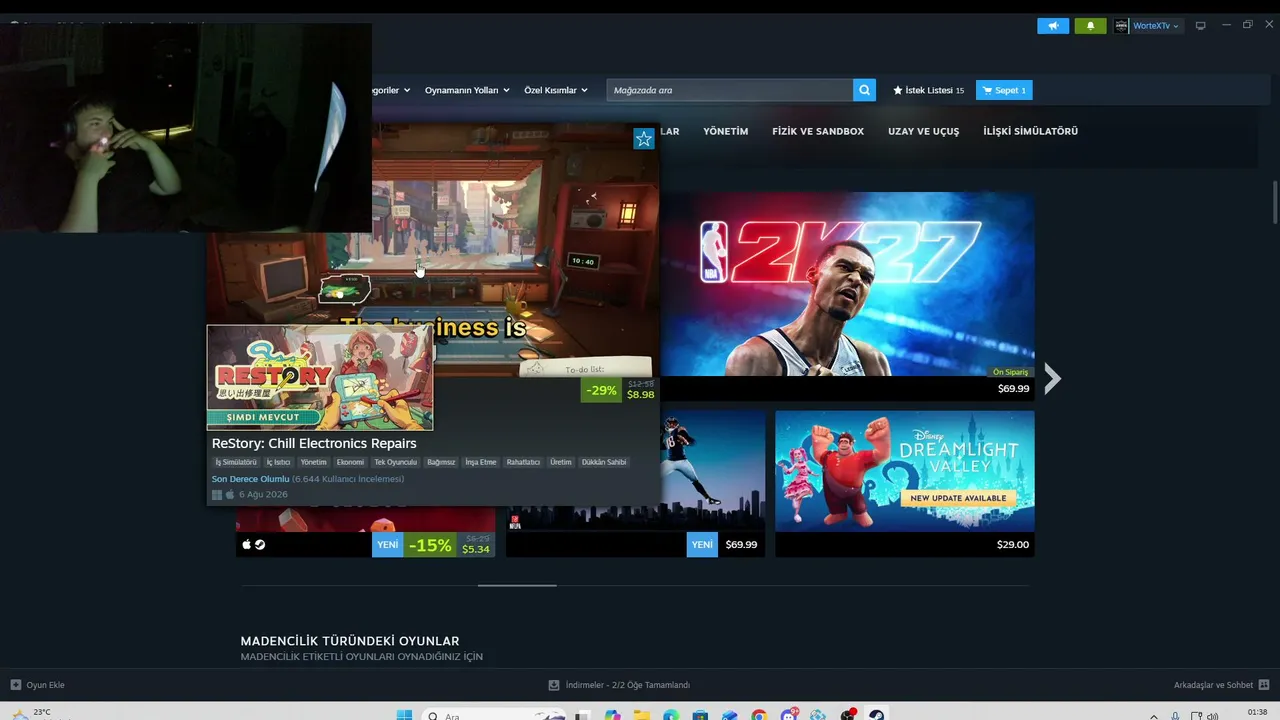The width and height of the screenshot is (1280, 720).
Task: Click the Windows platform icon on ReStory card
Action: pyautogui.click(x=217, y=495)
